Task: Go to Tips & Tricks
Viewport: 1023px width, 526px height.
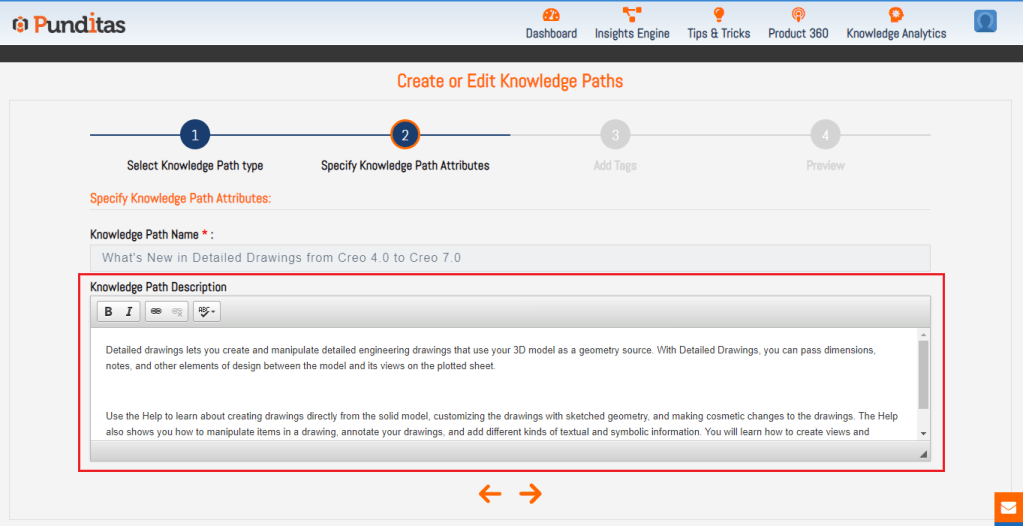Action: [718, 23]
